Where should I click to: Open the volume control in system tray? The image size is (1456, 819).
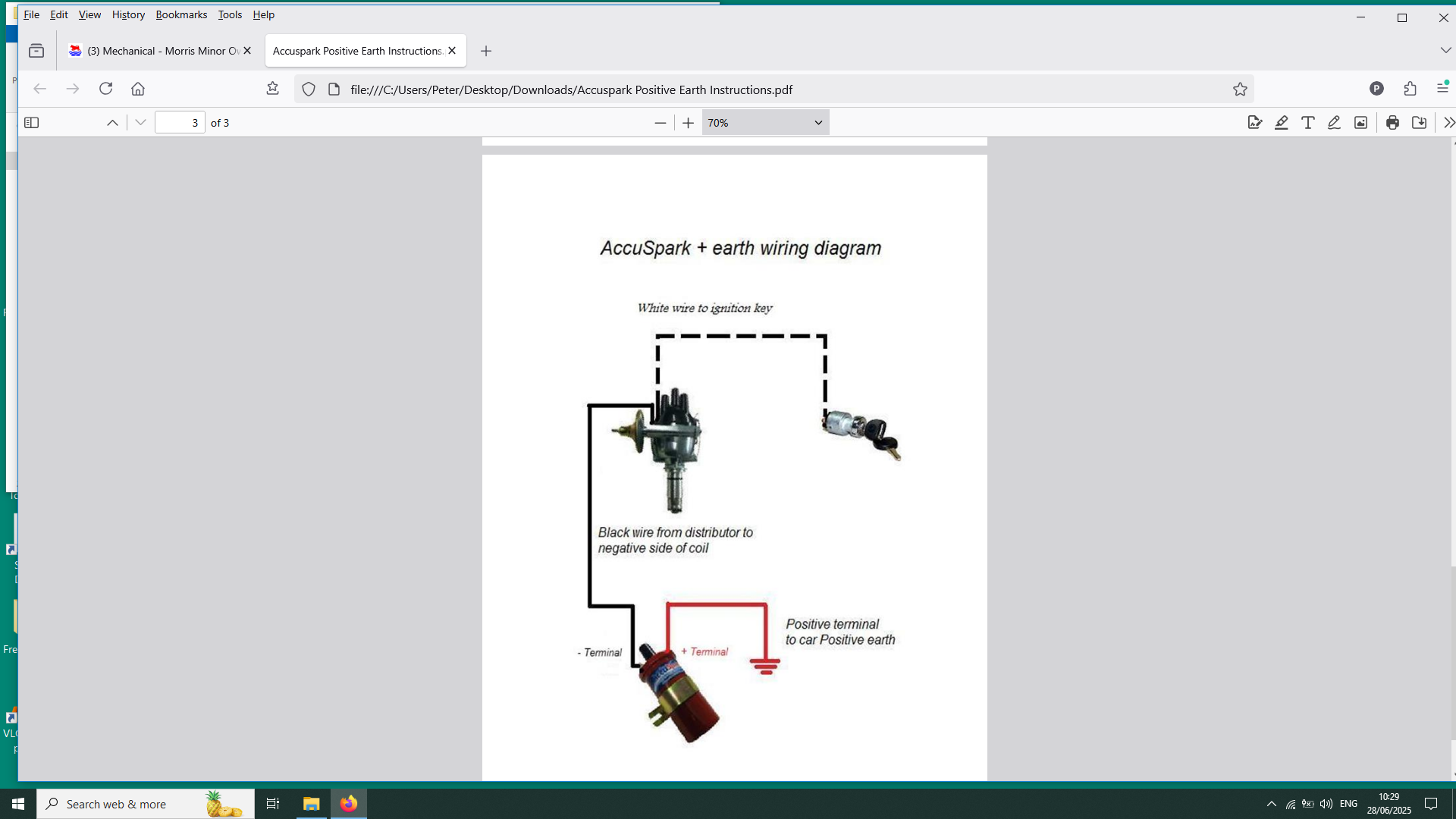[x=1326, y=804]
